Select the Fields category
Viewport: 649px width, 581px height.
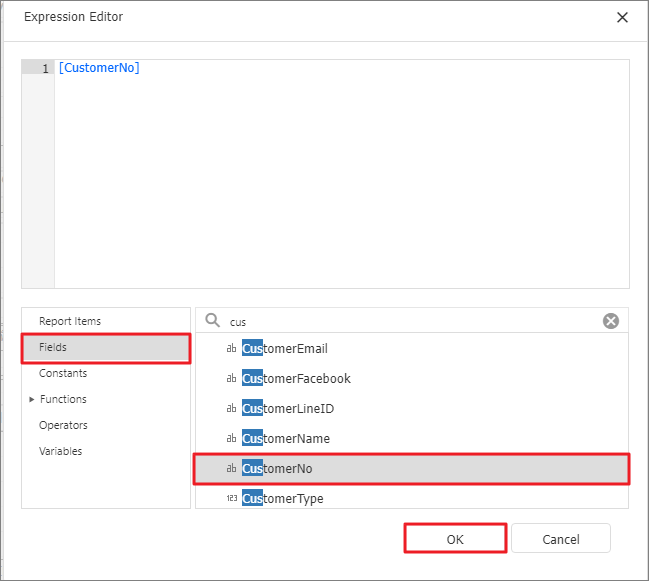(106, 348)
